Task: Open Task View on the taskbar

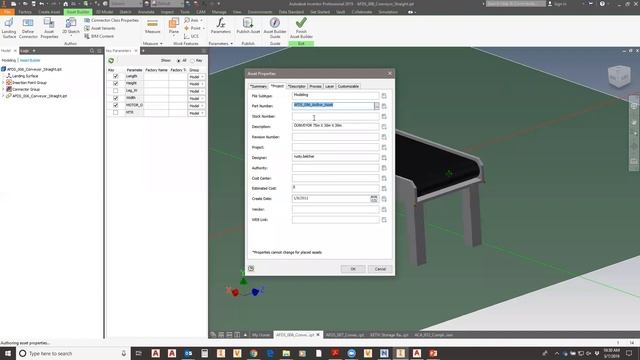Action: (x=138, y=353)
